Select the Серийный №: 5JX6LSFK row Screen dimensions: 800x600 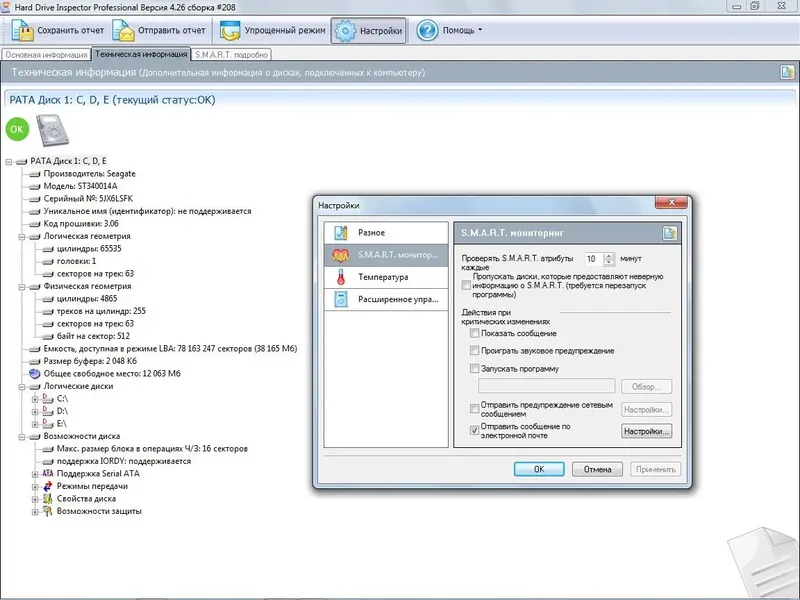coord(88,198)
